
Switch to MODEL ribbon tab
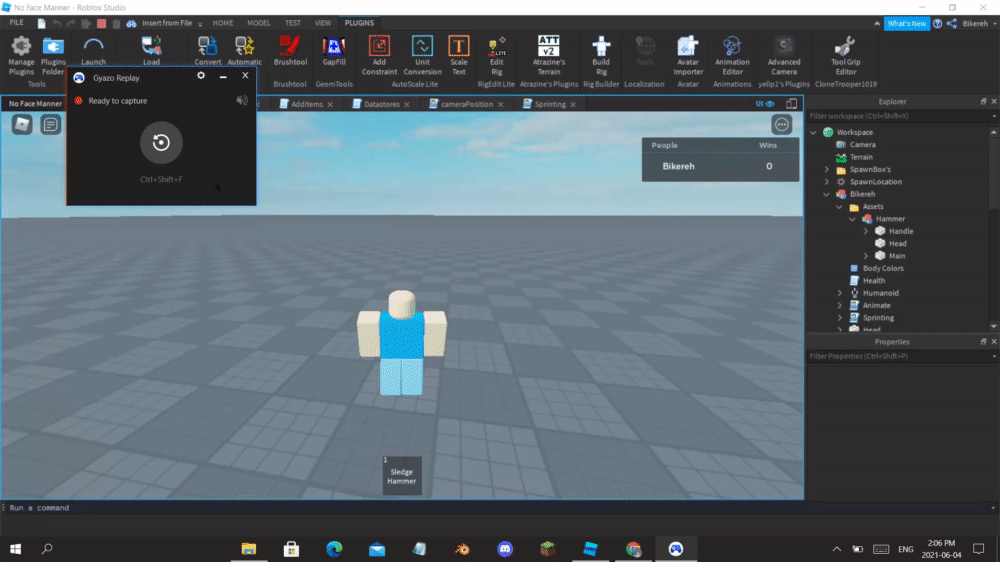pyautogui.click(x=258, y=23)
